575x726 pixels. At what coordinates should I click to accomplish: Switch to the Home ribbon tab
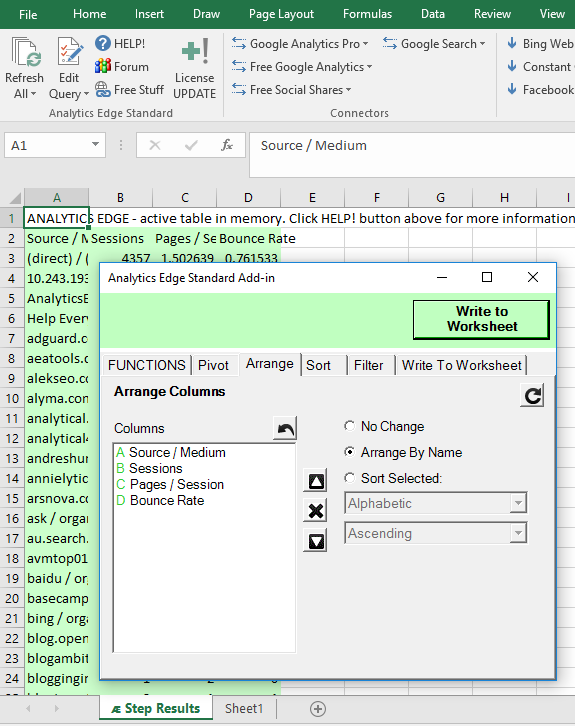(89, 14)
